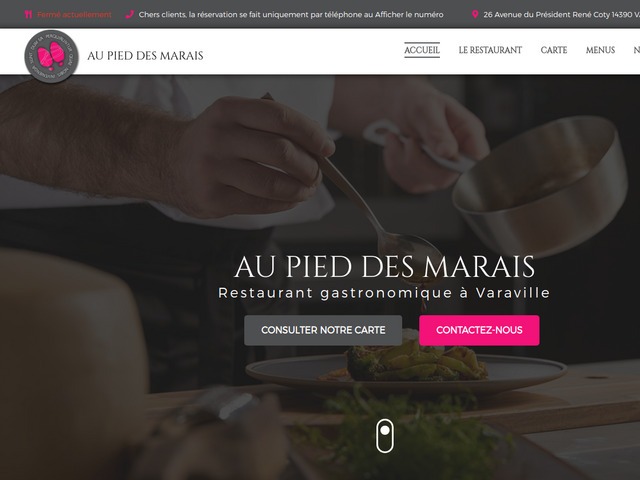Select the Menus navigation item
Viewport: 640px width, 480px height.
pyautogui.click(x=600, y=50)
